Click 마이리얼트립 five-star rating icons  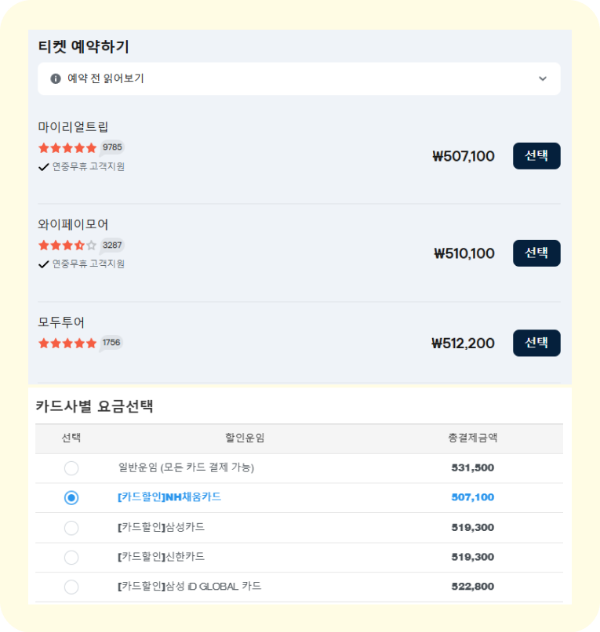(67, 147)
